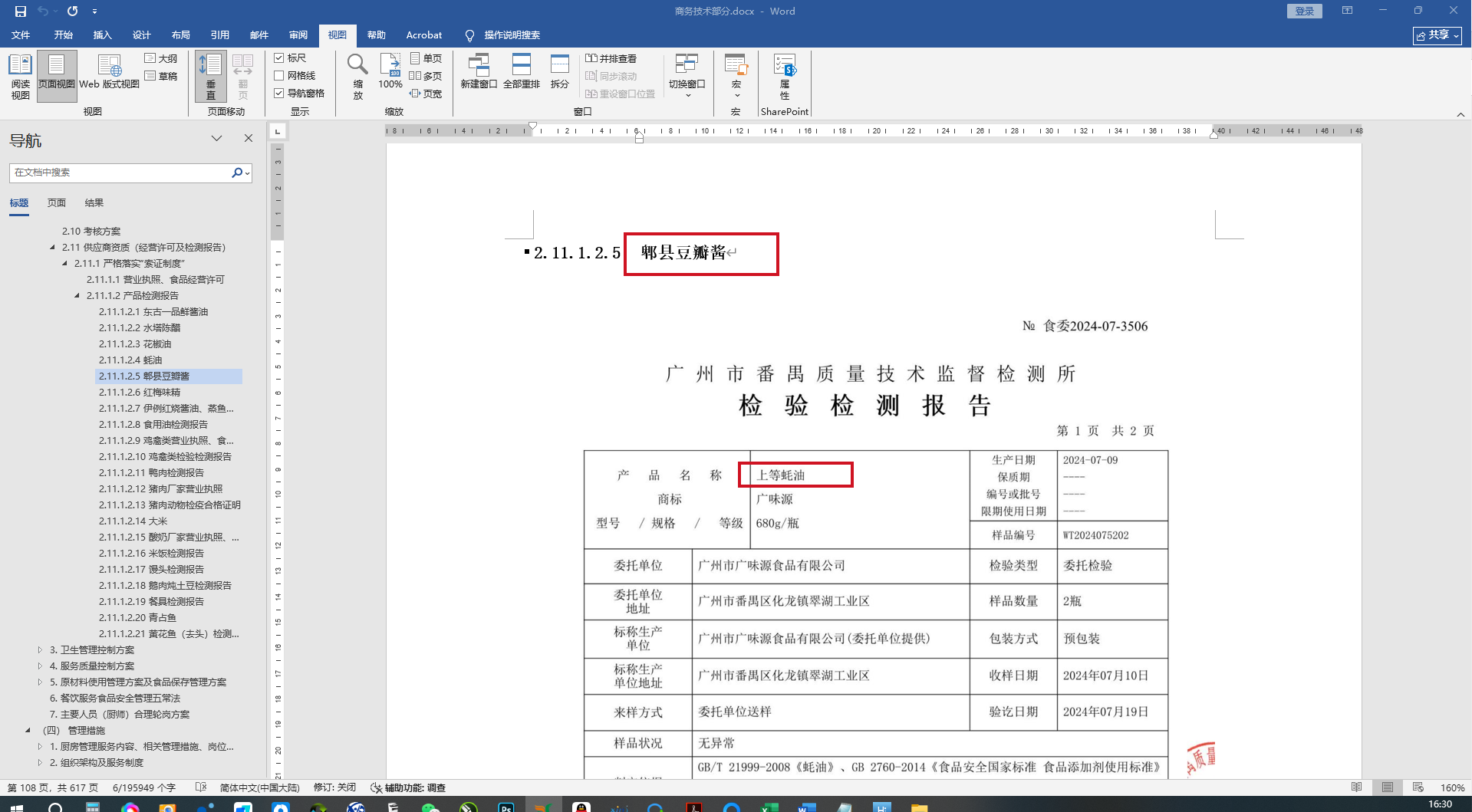
Task: Switch to Read Mode from status bar
Action: pyautogui.click(x=1357, y=787)
